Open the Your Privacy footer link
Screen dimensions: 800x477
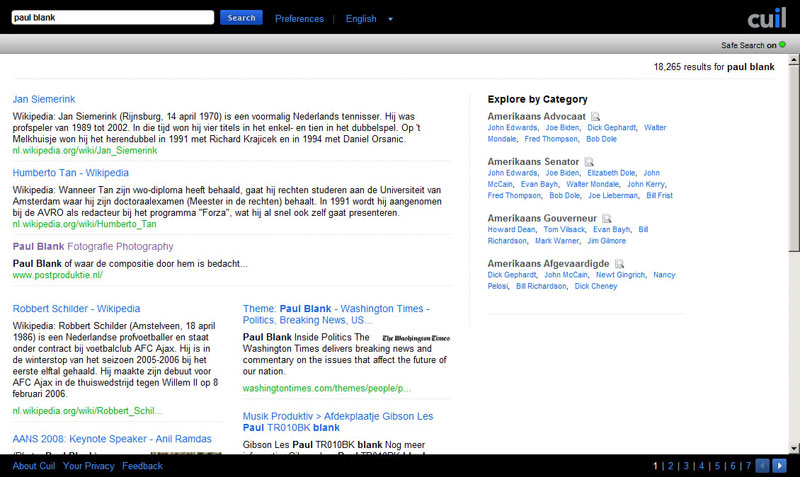click(88, 466)
